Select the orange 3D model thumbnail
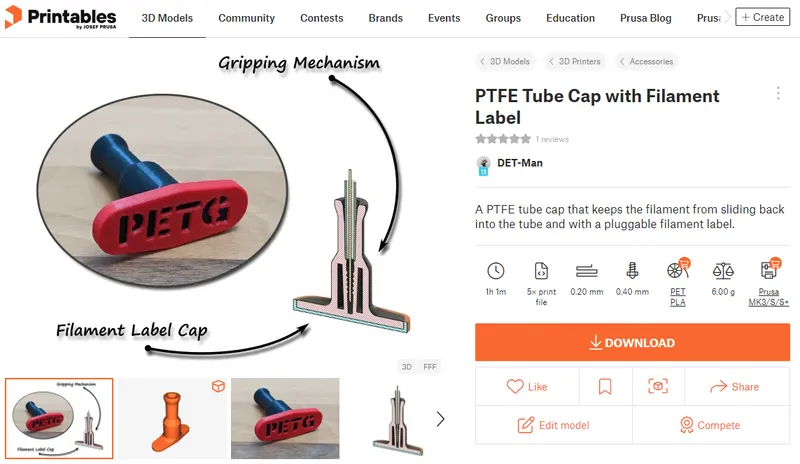Viewport: 800px width, 464px height. click(x=172, y=419)
